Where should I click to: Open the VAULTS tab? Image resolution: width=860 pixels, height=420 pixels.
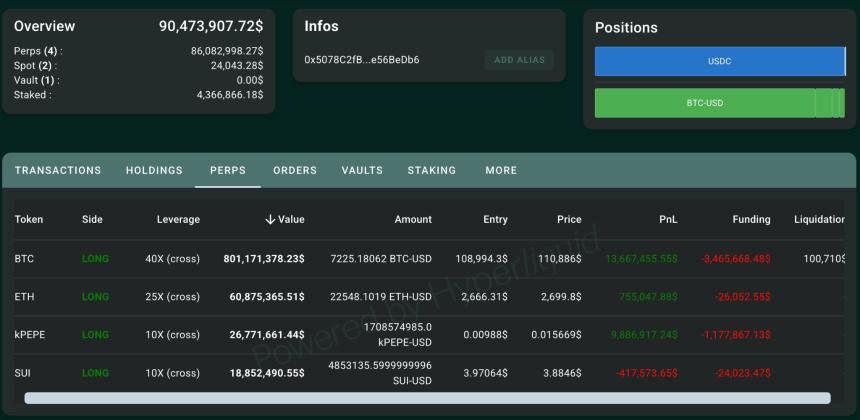(x=362, y=171)
